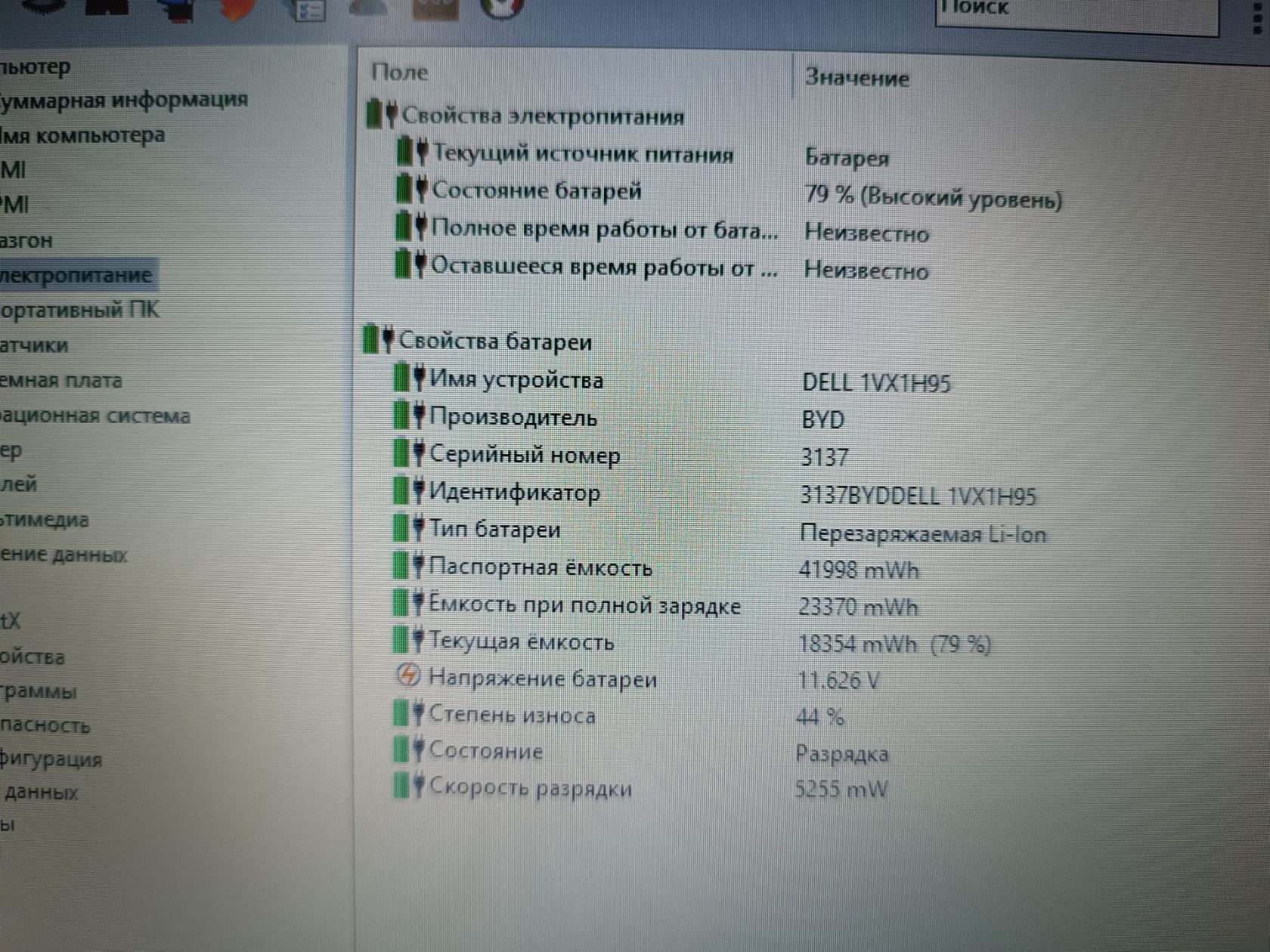
Task: Click battery icon beside Паспортная ёмкость
Action: [x=410, y=565]
